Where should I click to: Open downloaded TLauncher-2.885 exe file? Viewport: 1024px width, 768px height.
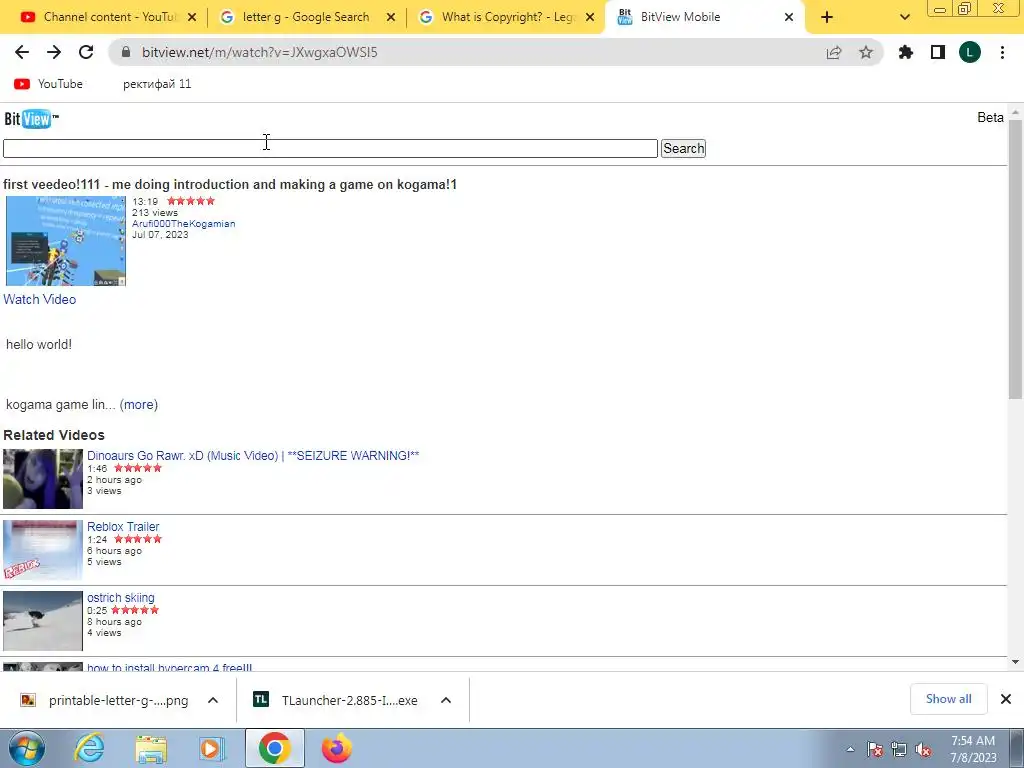click(x=336, y=700)
